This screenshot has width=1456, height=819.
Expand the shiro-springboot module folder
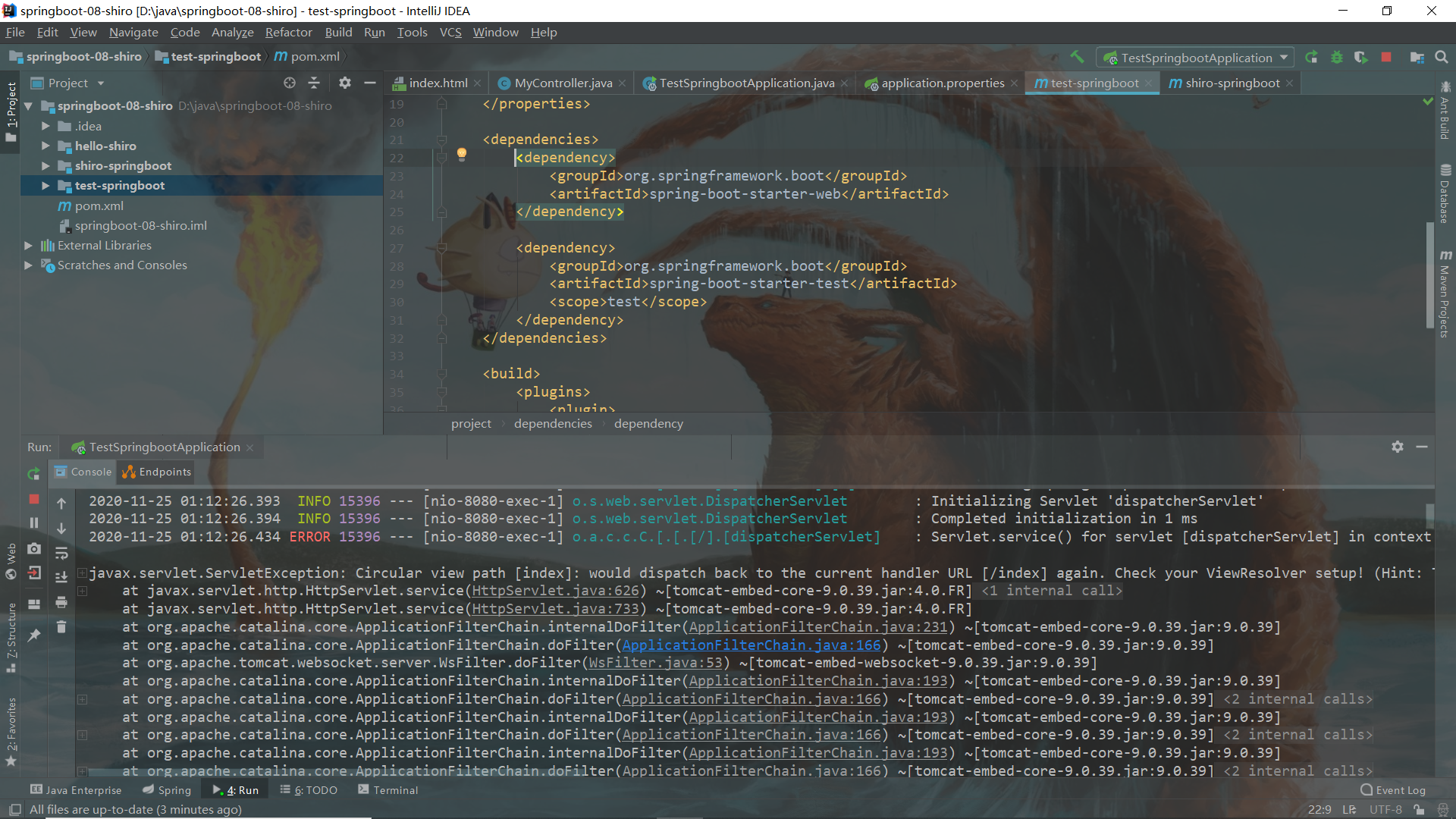[45, 165]
